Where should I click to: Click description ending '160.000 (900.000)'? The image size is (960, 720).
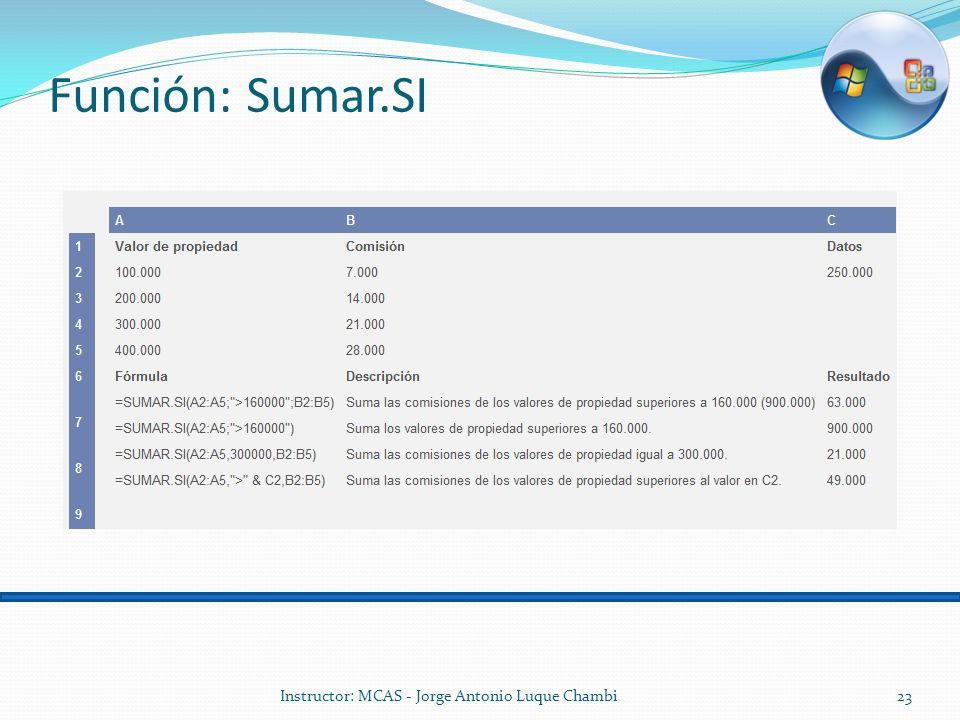[x=580, y=403]
